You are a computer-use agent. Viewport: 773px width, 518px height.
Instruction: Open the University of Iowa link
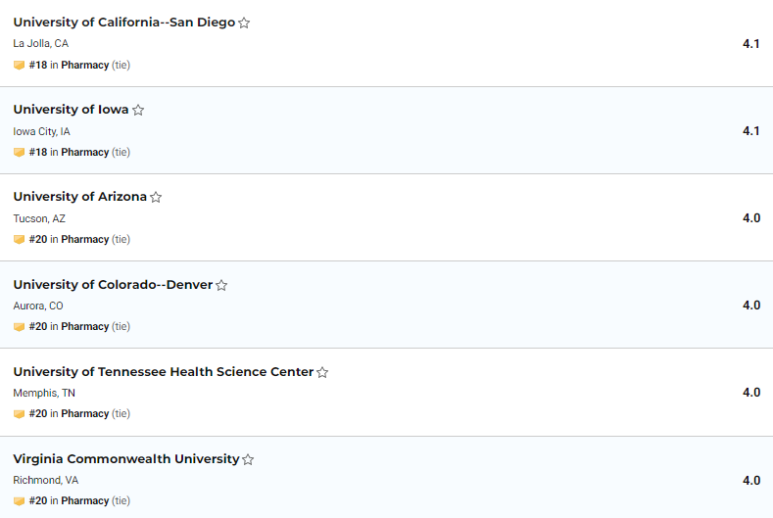71,109
